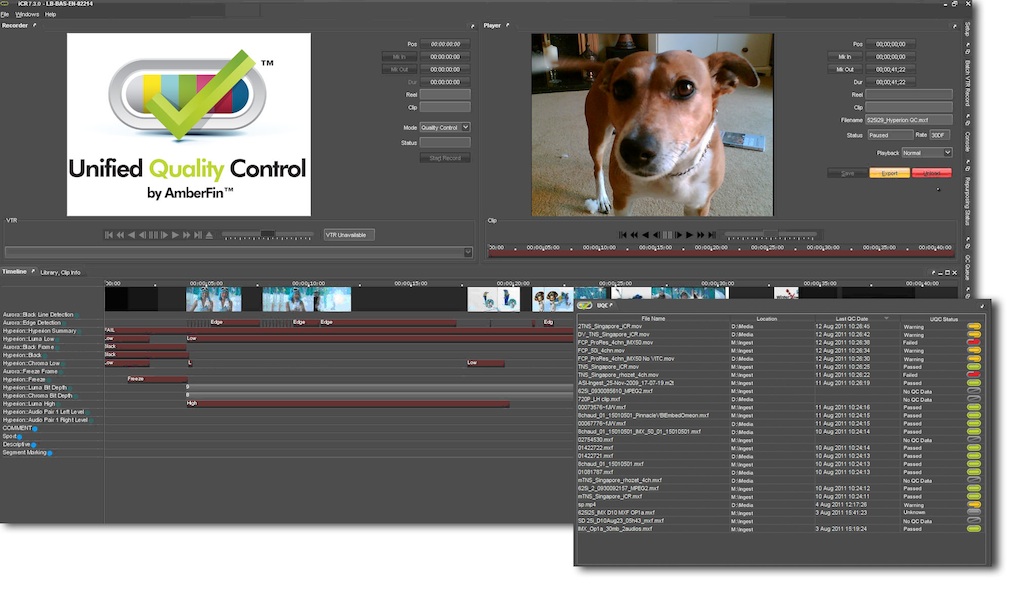The image size is (1024, 594).
Task: Undock the UQC panel with pin icon
Action: pyautogui.click(x=611, y=305)
